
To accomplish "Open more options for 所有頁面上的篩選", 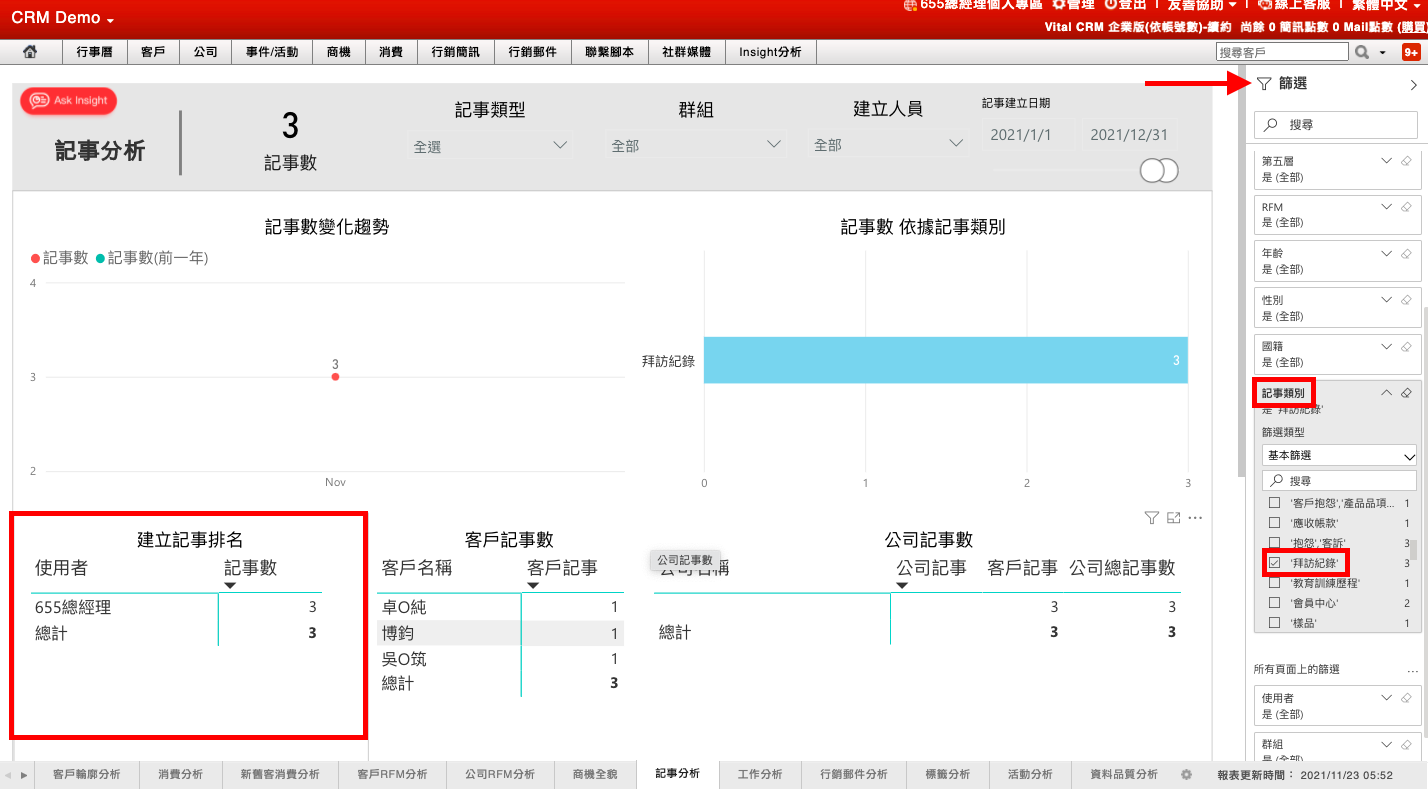I will (x=1413, y=670).
